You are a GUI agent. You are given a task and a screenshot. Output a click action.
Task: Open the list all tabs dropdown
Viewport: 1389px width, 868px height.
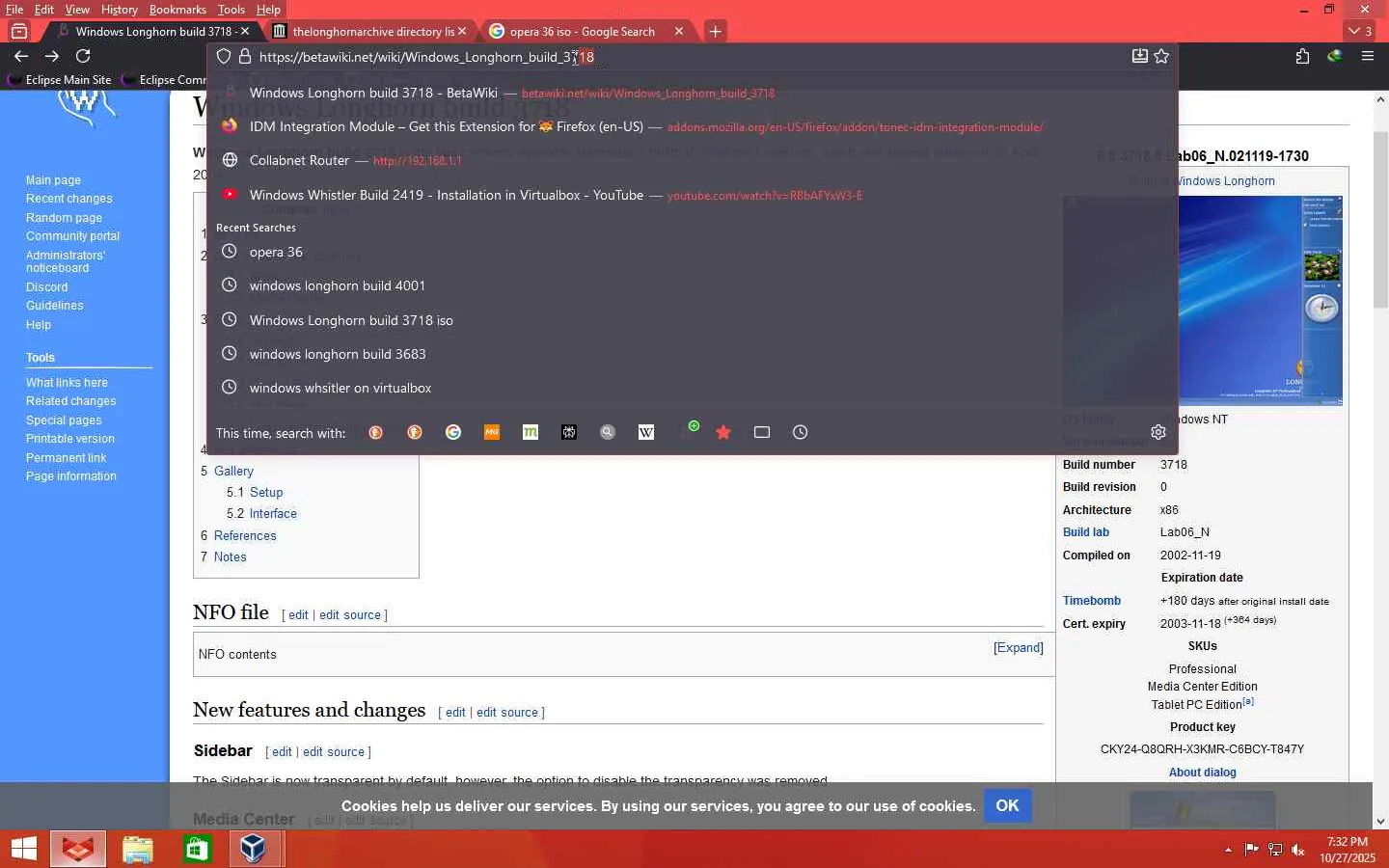1361,31
